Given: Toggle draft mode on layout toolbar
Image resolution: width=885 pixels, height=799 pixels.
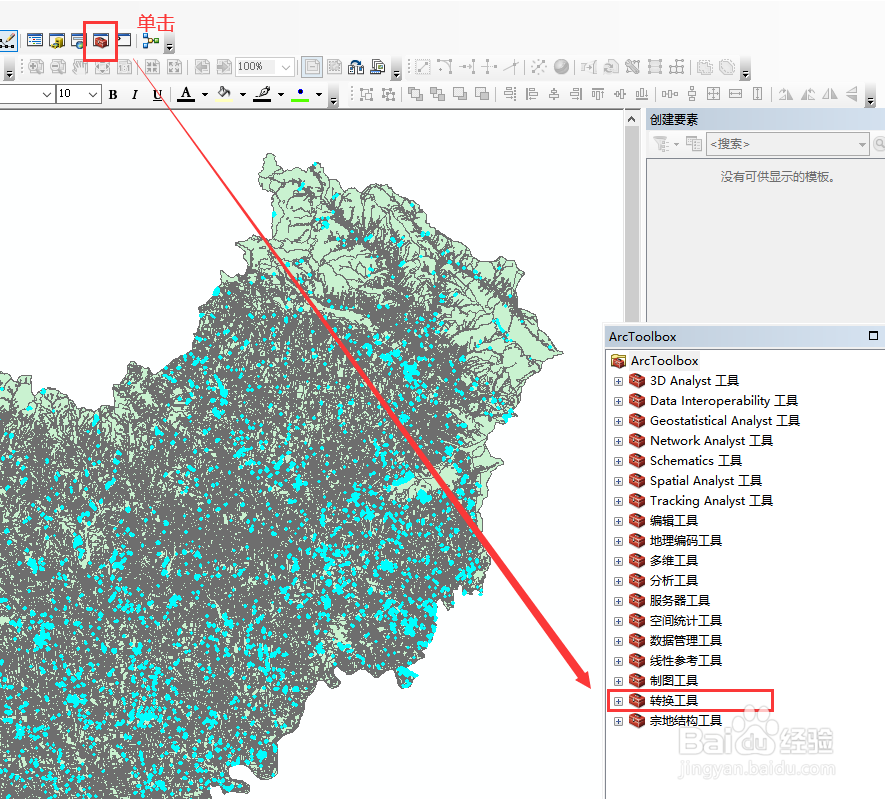Looking at the screenshot, I should coord(312,67).
